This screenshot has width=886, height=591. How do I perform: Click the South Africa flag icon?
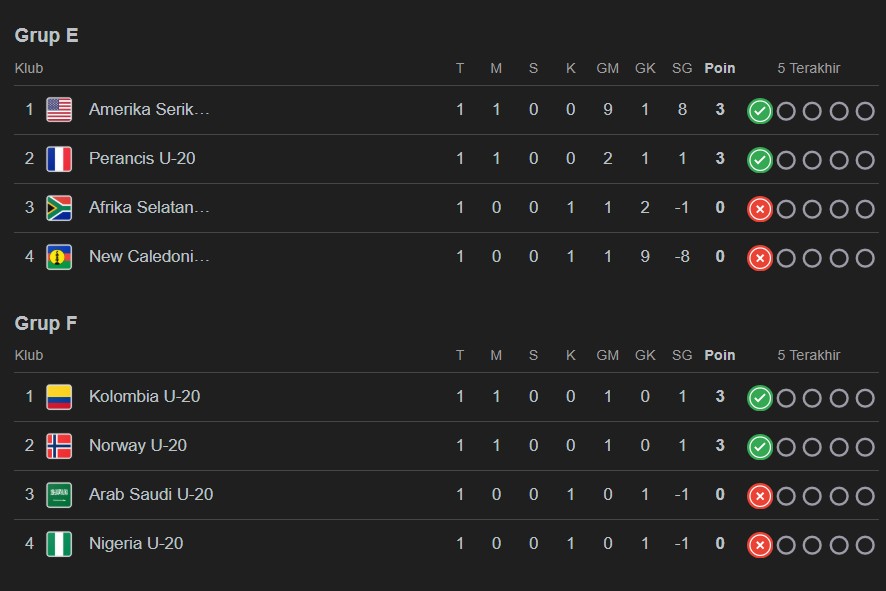[x=59, y=208]
